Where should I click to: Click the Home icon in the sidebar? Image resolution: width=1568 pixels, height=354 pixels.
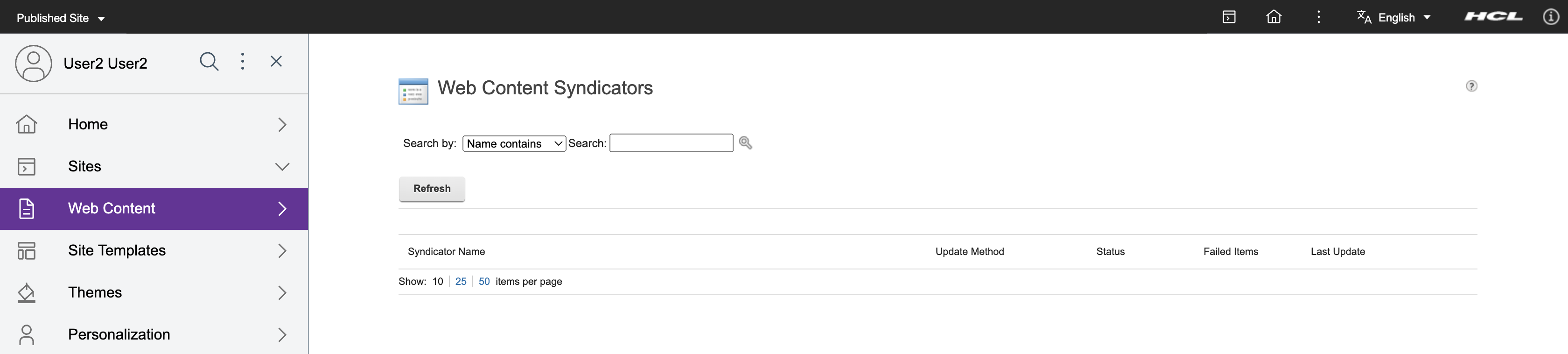coord(27,124)
